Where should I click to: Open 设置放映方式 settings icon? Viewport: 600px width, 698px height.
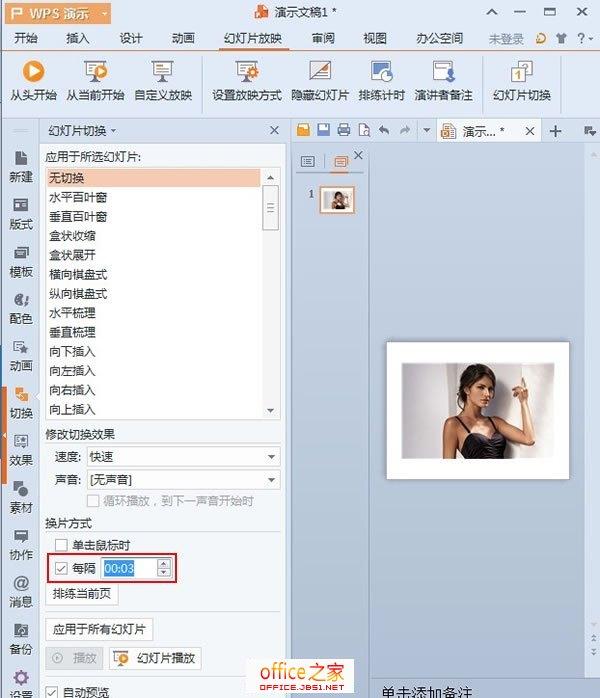[x=247, y=72]
